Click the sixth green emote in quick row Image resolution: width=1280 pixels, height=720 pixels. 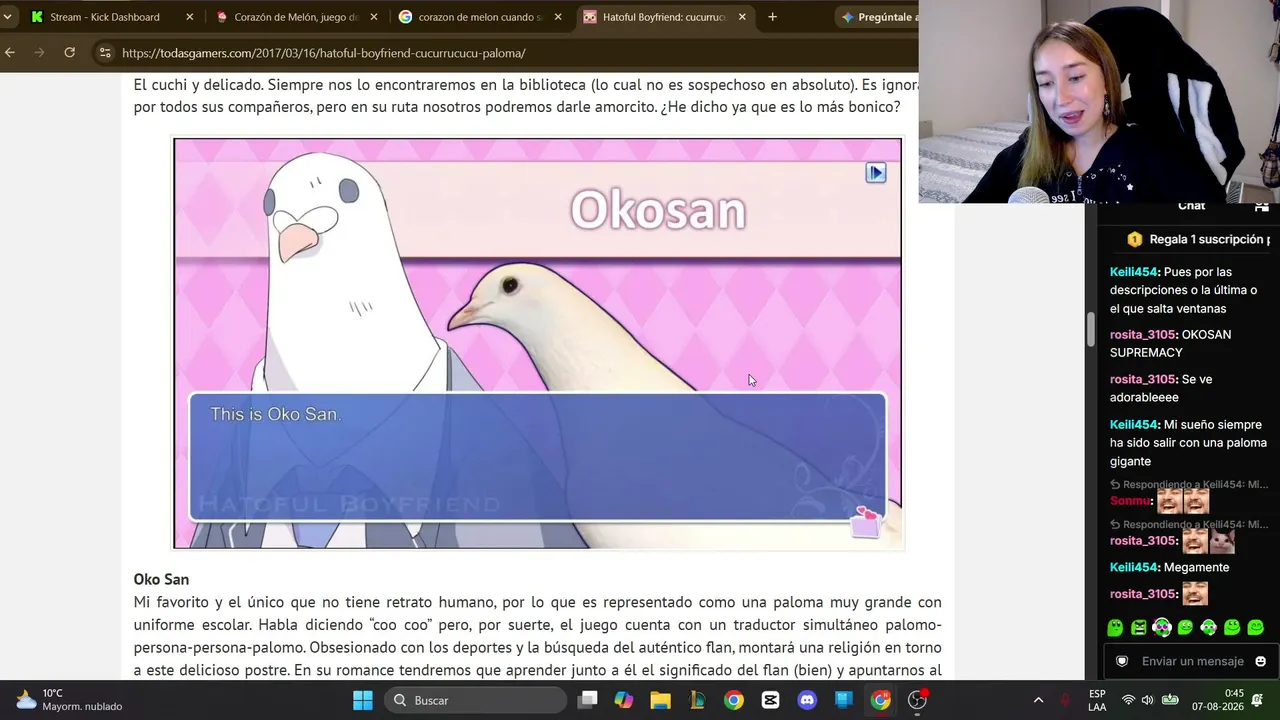click(1232, 628)
